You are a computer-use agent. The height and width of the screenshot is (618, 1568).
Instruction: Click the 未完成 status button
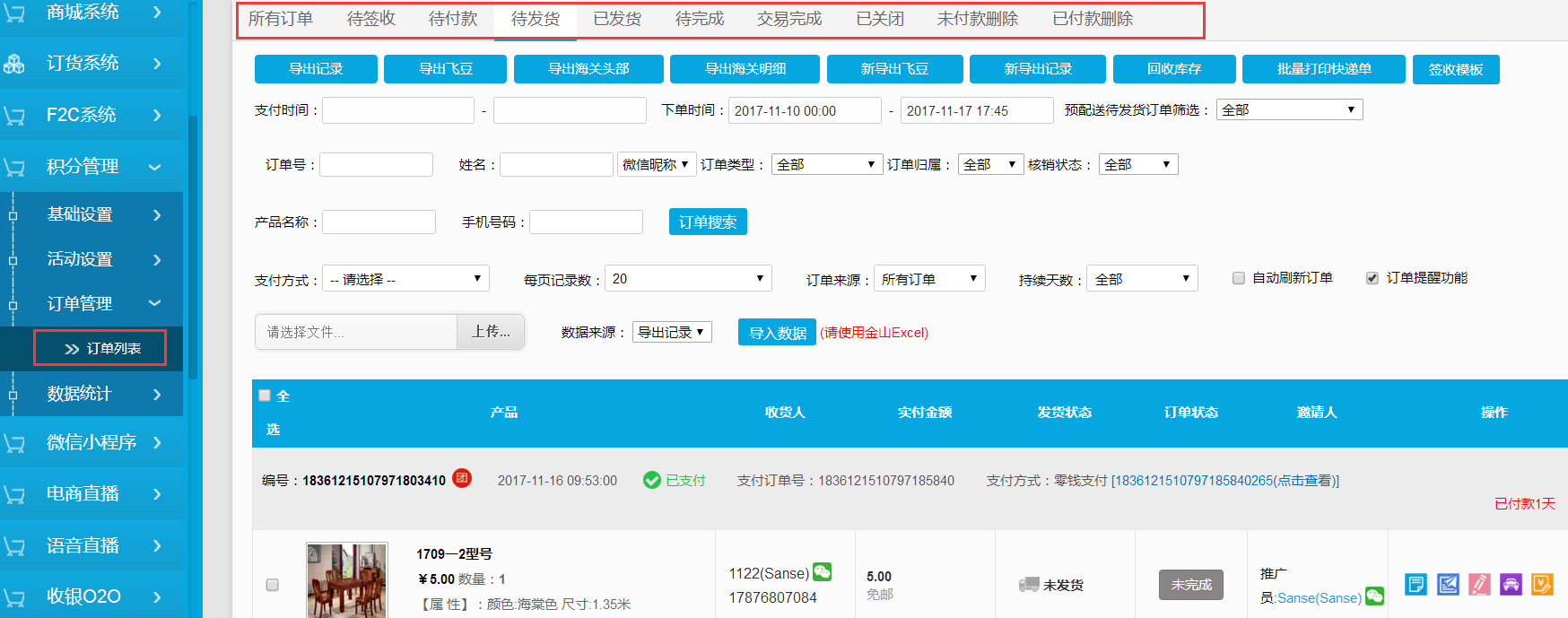1191,585
